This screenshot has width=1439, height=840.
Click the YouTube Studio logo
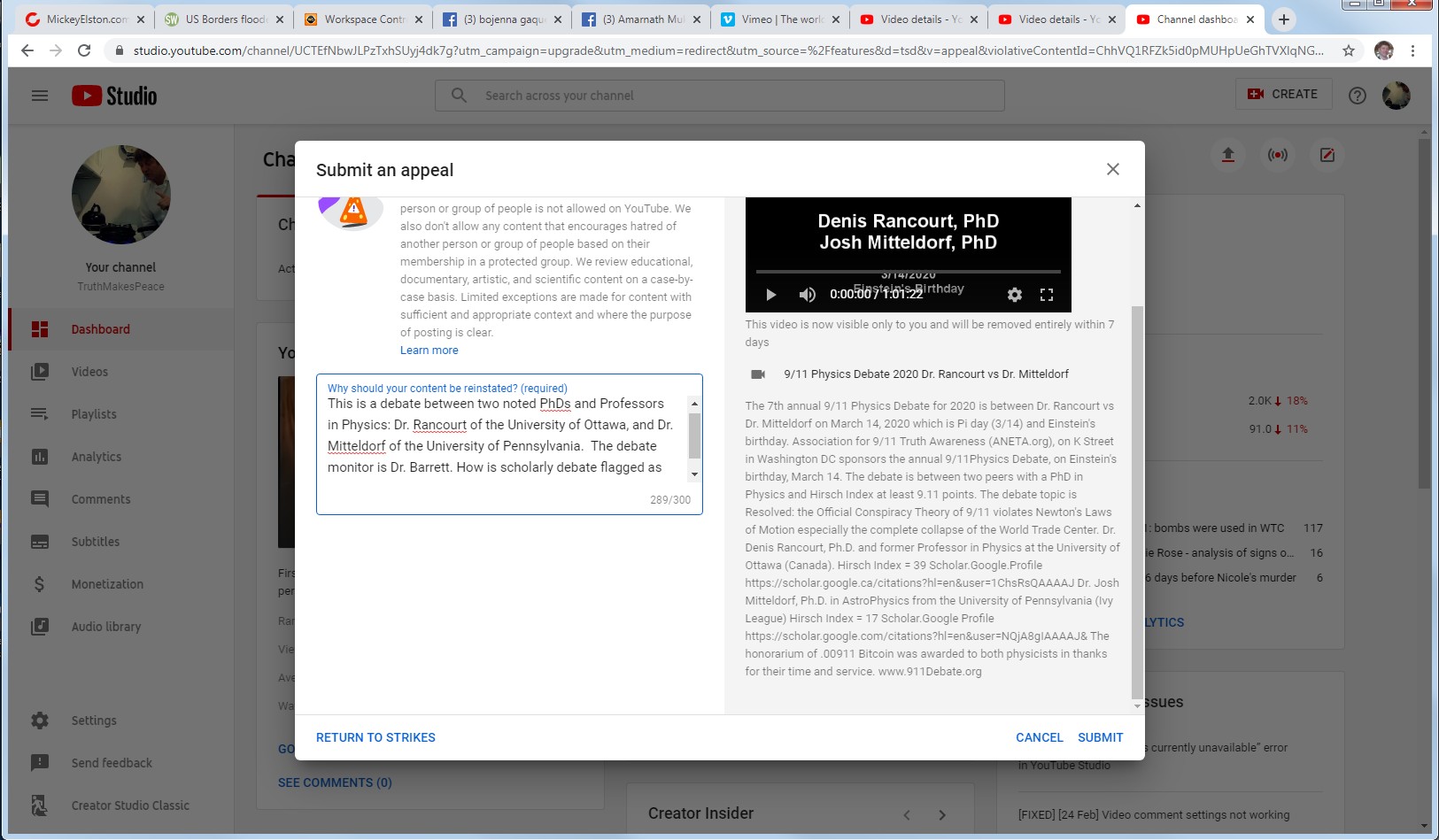coord(115,96)
